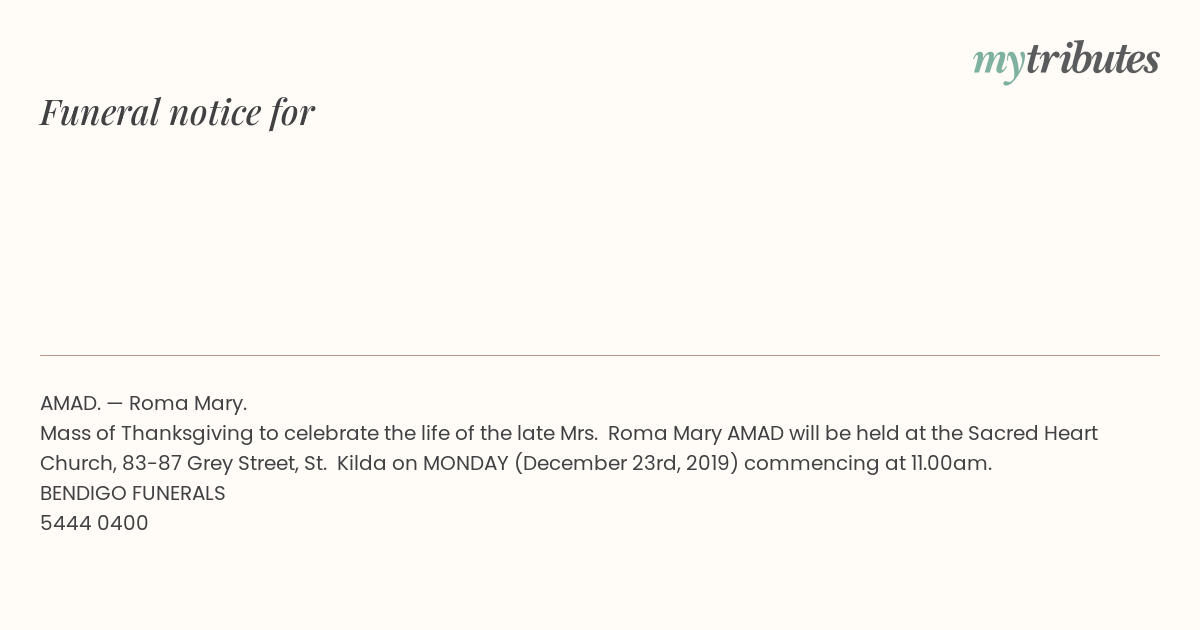Select the "Funeral notice for" heading
1200x630 pixels.
[x=177, y=112]
